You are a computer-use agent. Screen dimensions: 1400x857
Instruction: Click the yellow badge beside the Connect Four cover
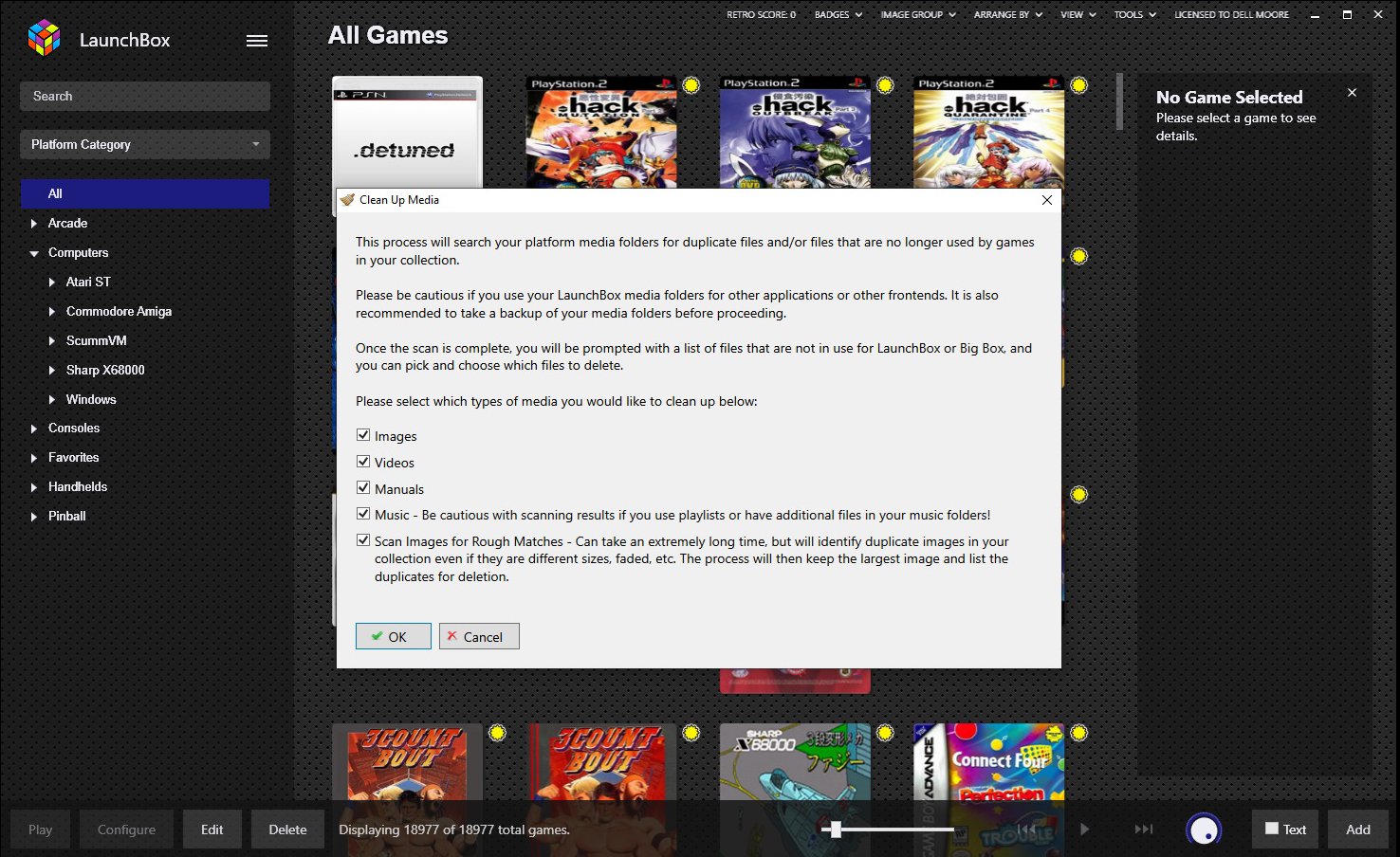1078,733
